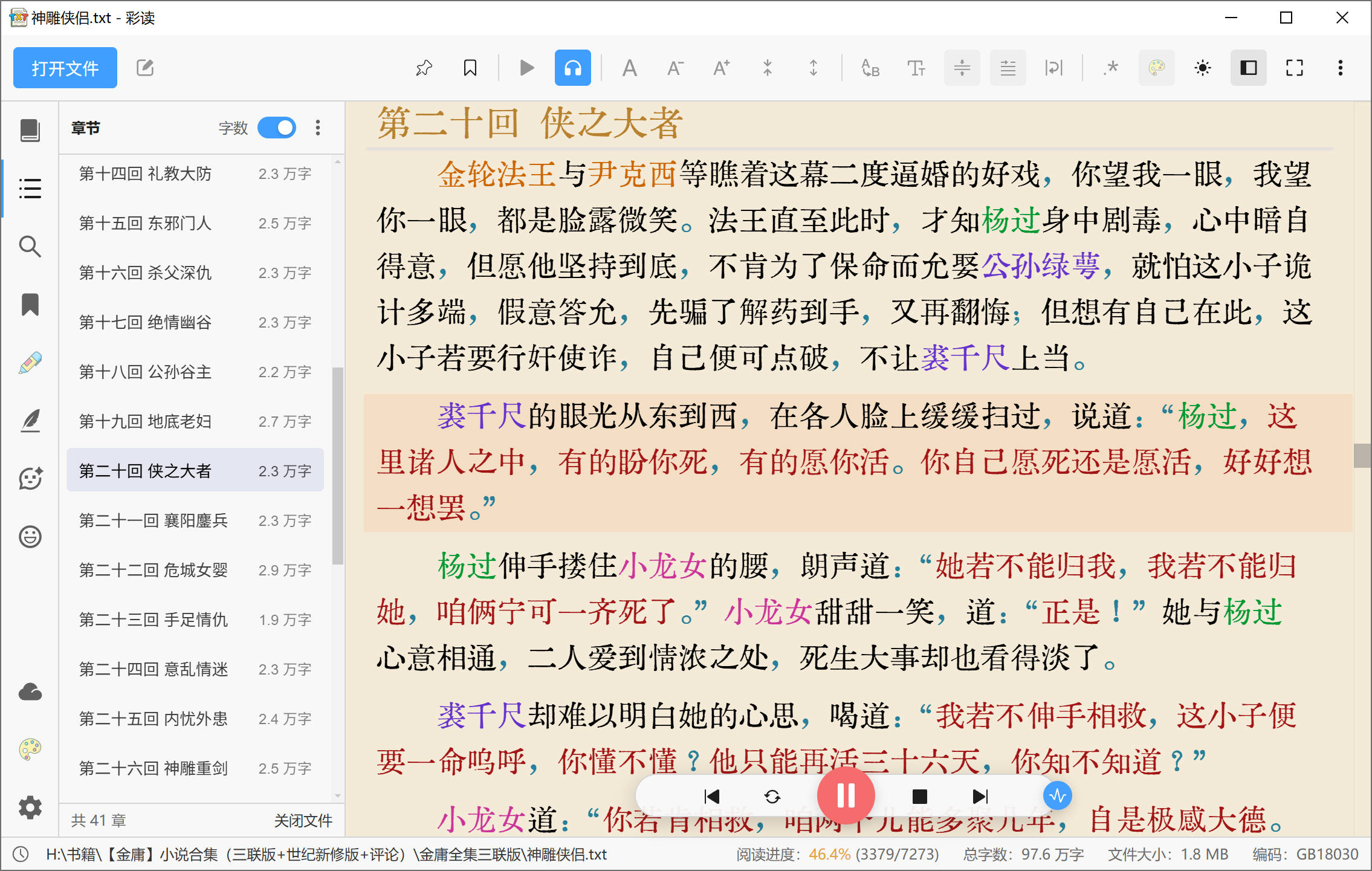Screen dimensions: 1372x871
Task: Open the color palette sidebar icon
Action: [30, 750]
